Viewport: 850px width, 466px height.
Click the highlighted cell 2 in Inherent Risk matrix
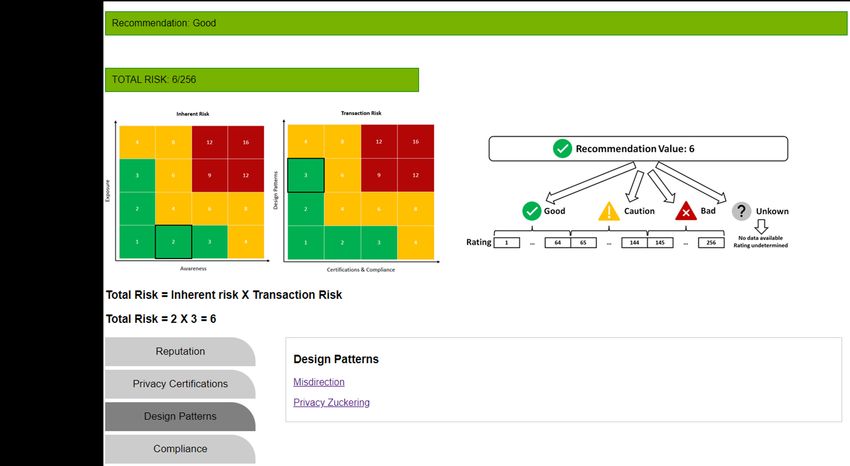[x=173, y=242]
